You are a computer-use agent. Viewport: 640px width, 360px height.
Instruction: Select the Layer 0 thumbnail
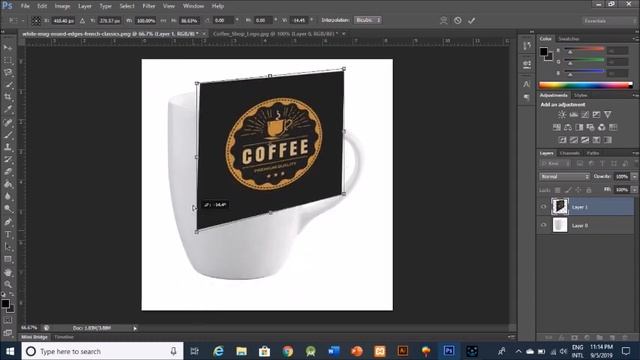(x=560, y=225)
